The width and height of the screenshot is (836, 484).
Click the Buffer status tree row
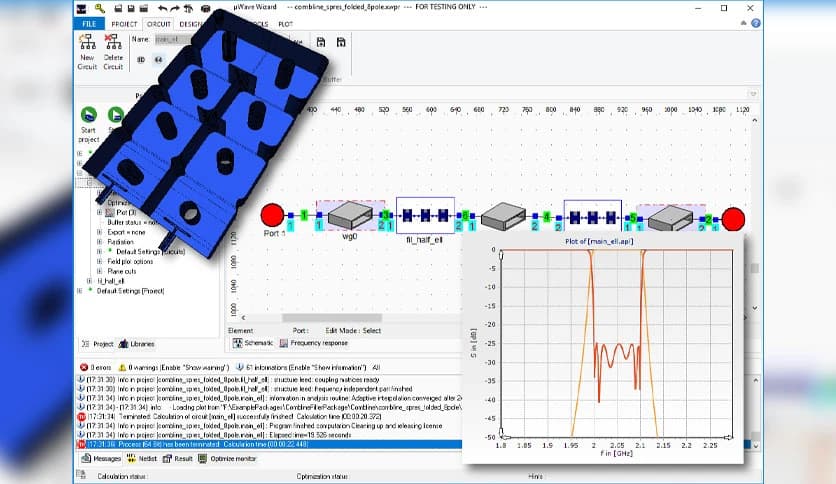(132, 222)
